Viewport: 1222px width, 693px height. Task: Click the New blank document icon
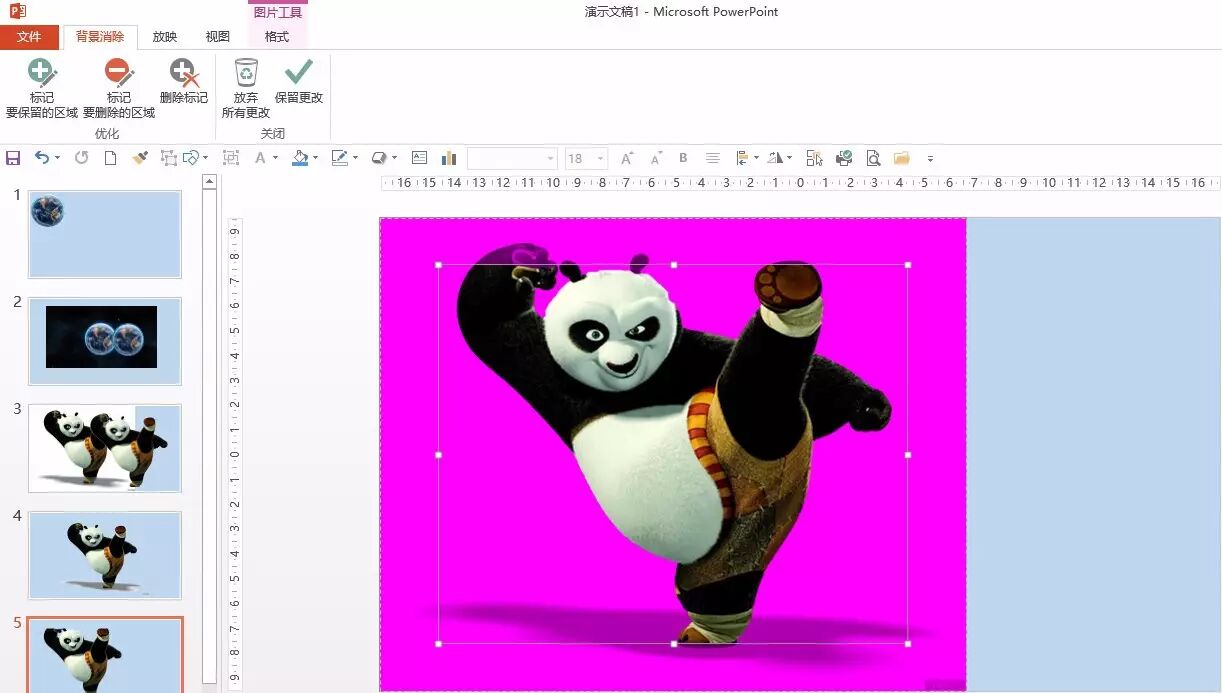(x=111, y=158)
